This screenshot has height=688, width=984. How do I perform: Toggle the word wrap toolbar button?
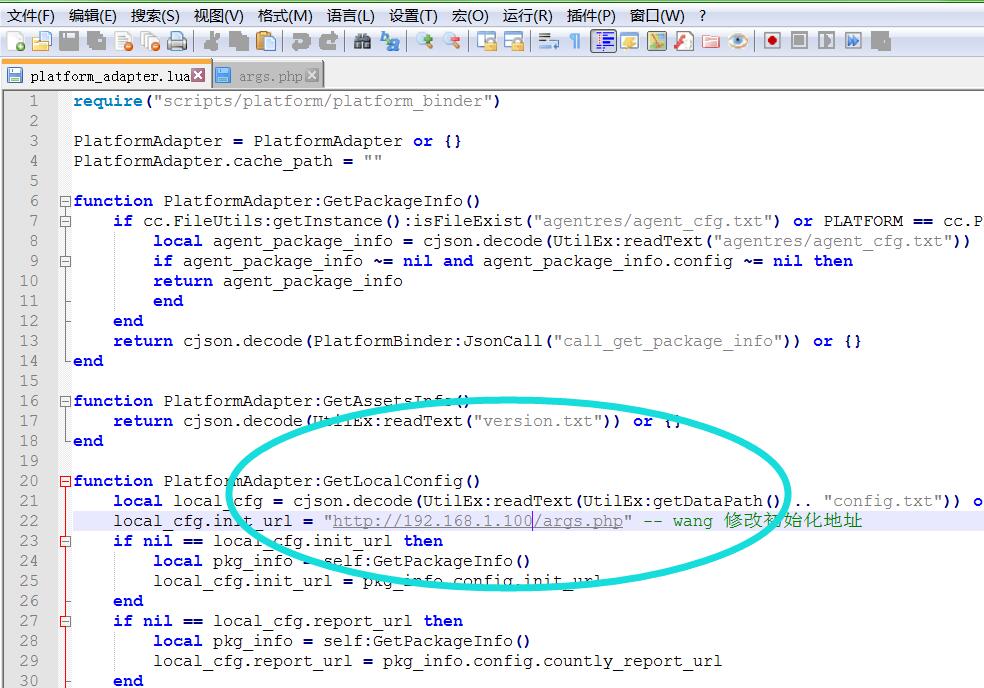[x=548, y=41]
